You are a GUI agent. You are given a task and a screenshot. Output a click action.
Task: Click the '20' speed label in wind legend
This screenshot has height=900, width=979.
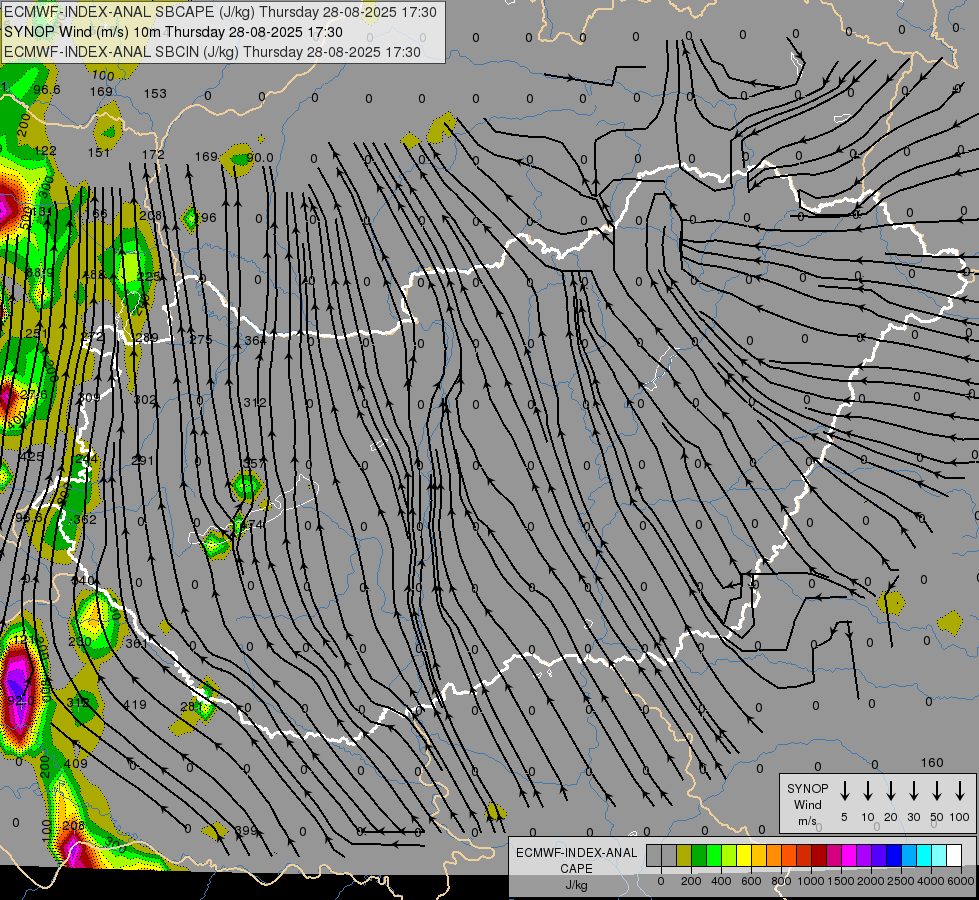[890, 817]
